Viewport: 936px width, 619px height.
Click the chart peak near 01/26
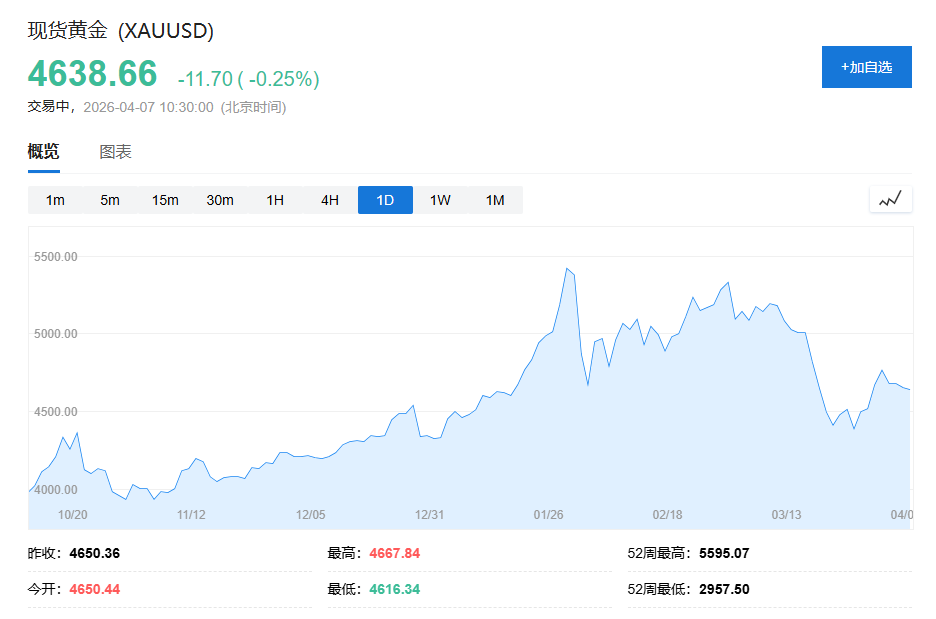567,270
